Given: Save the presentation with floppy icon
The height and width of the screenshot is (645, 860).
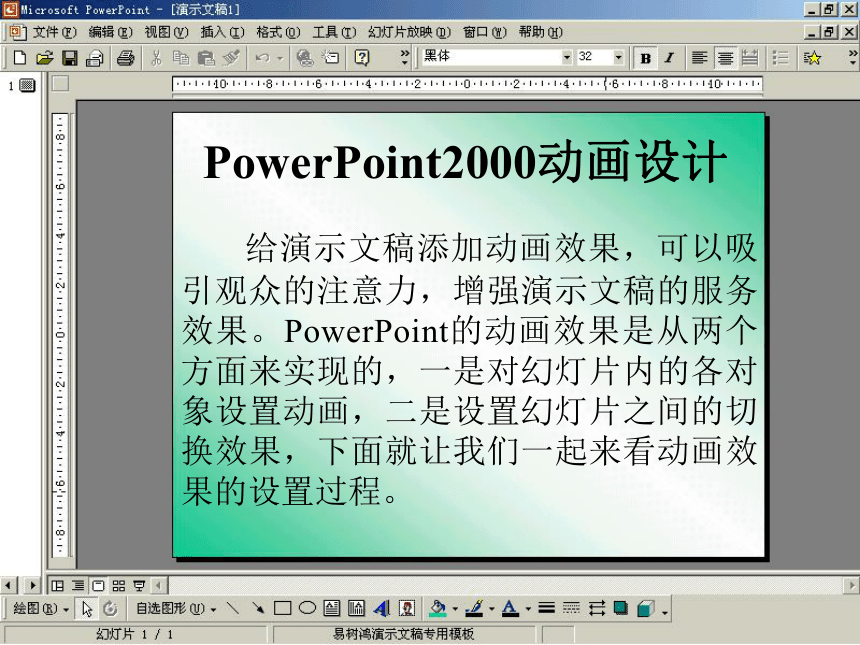Looking at the screenshot, I should click(70, 58).
